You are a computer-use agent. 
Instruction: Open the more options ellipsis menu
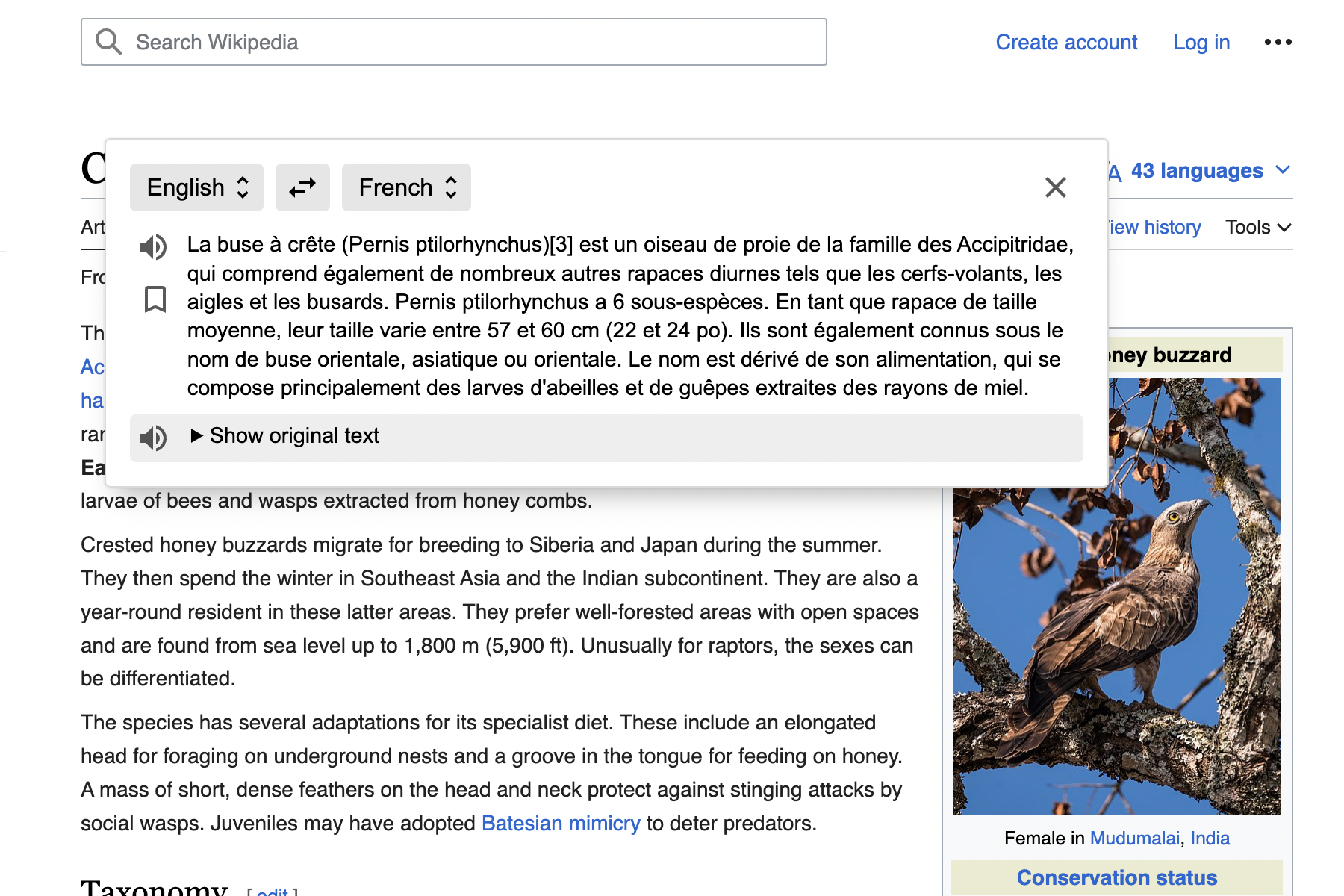[1278, 42]
